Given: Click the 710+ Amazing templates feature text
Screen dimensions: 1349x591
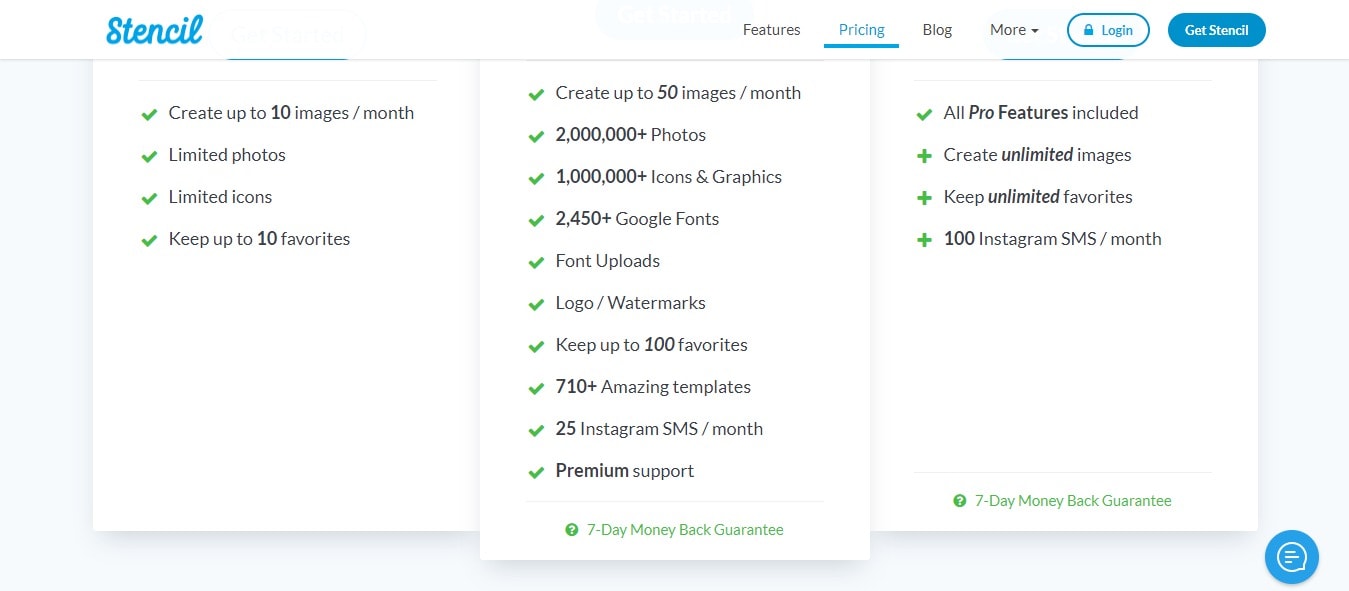Looking at the screenshot, I should (653, 387).
